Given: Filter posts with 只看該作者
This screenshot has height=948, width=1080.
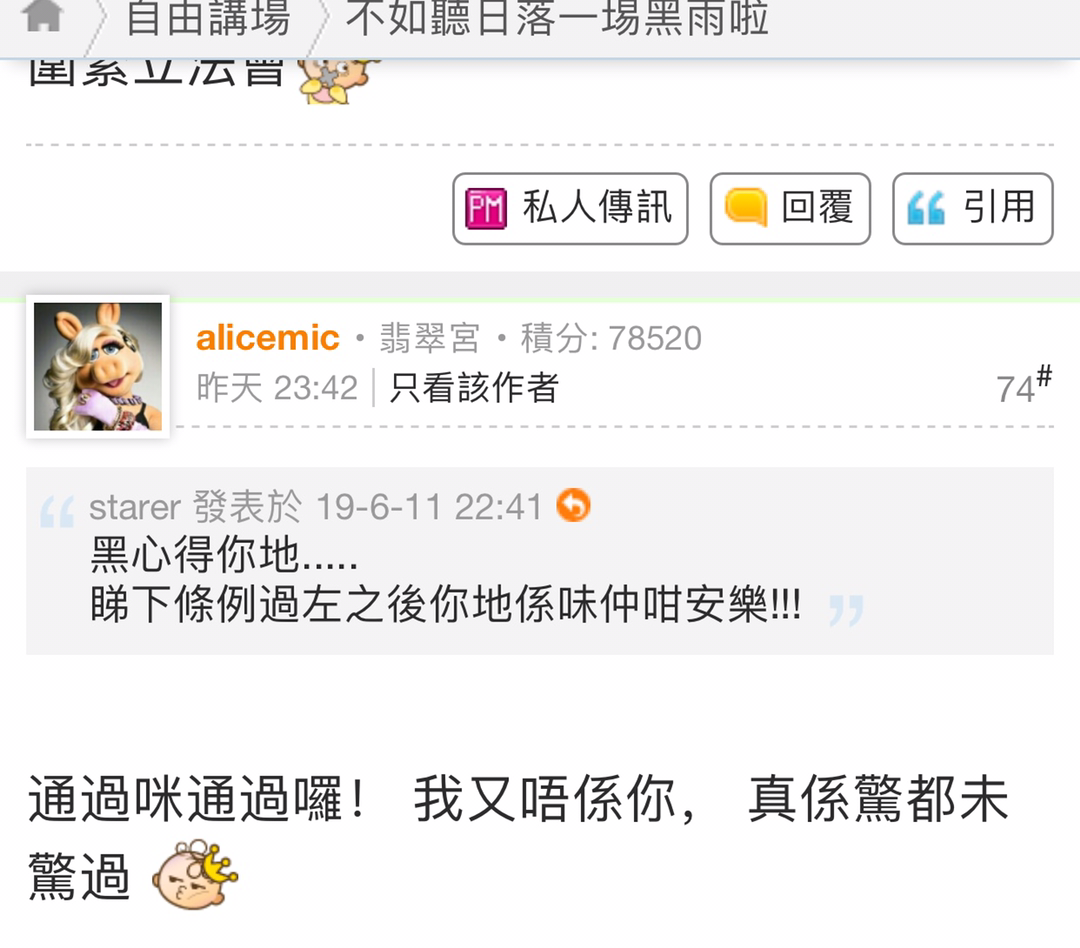Looking at the screenshot, I should click(474, 387).
